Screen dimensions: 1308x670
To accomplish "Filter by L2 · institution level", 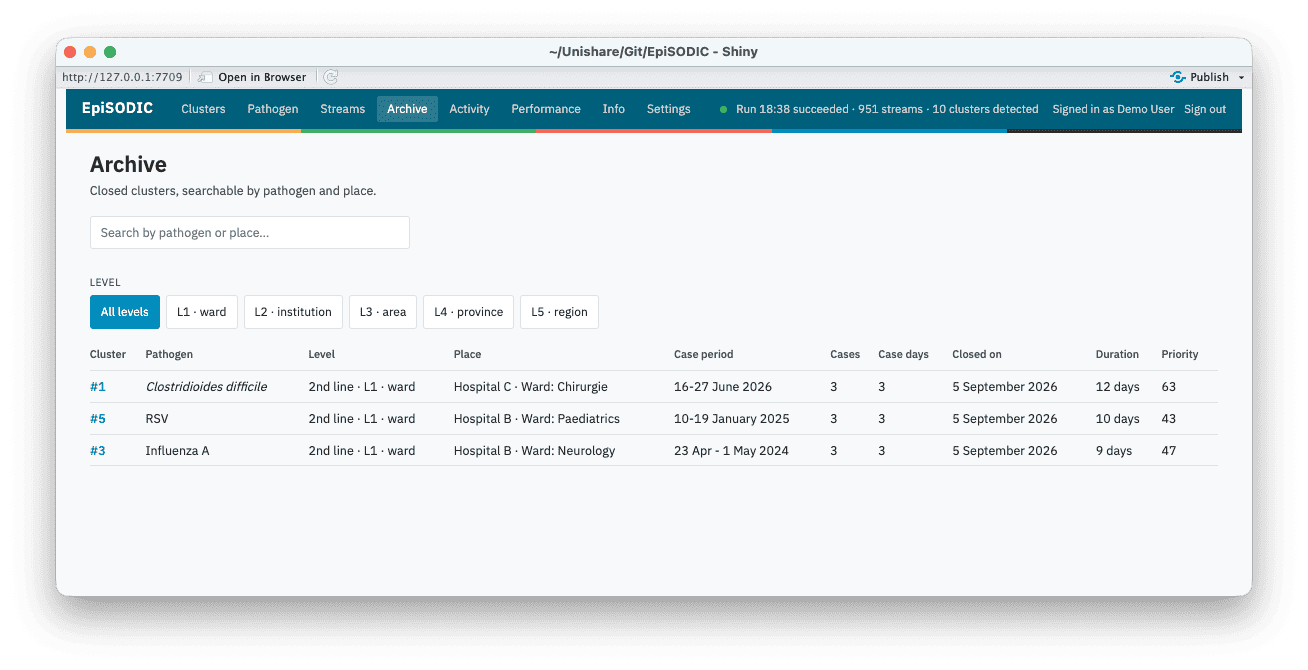I will click(x=293, y=312).
